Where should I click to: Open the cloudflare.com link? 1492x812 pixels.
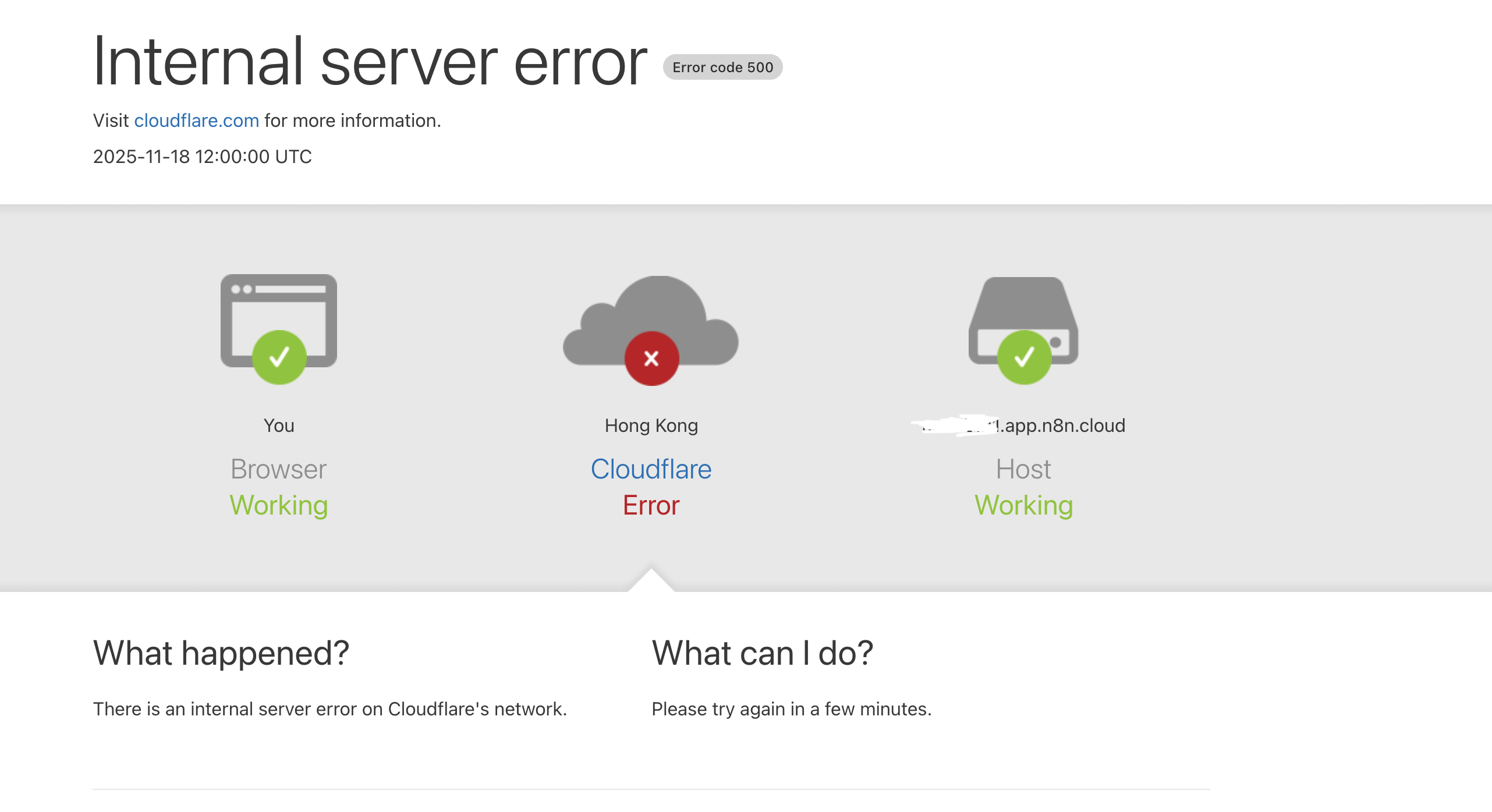point(196,120)
